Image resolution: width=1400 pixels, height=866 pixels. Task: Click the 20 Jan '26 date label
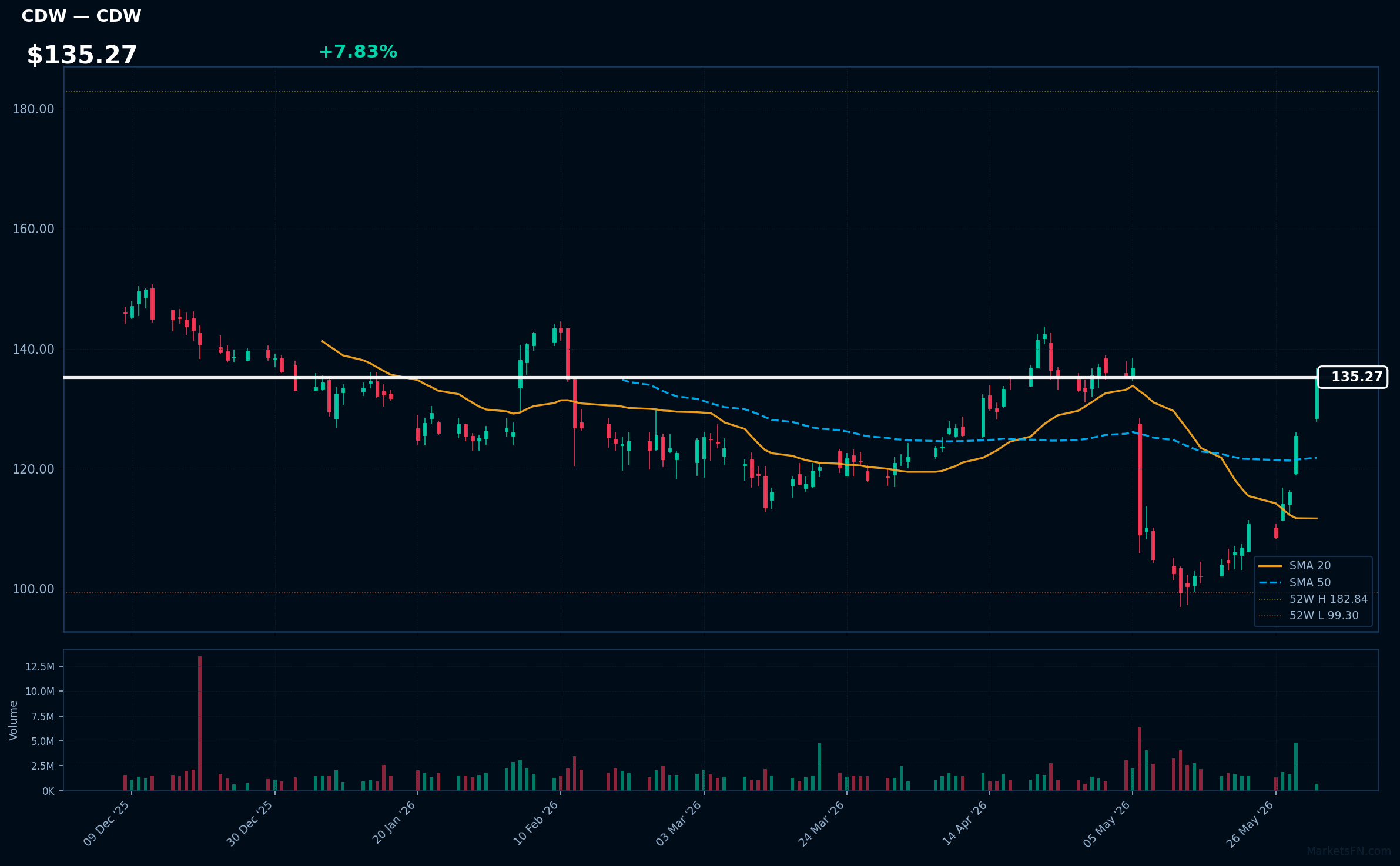pyautogui.click(x=394, y=824)
